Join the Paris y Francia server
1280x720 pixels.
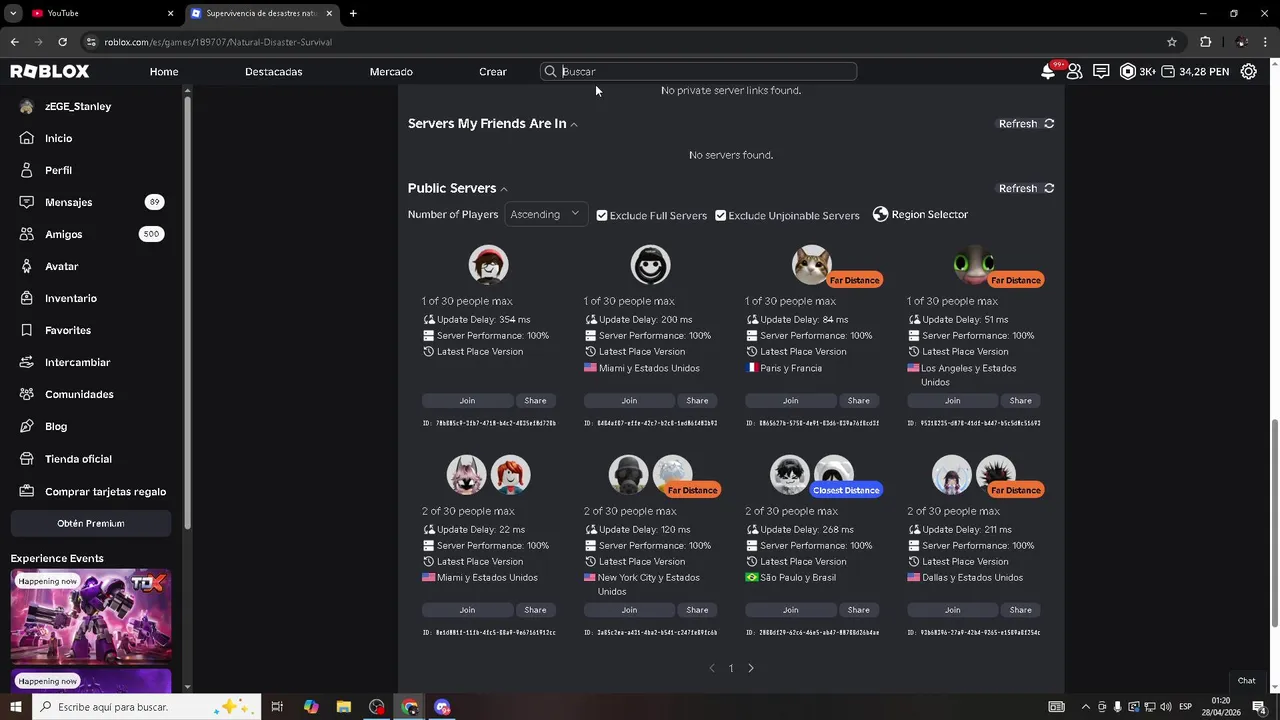pos(791,400)
